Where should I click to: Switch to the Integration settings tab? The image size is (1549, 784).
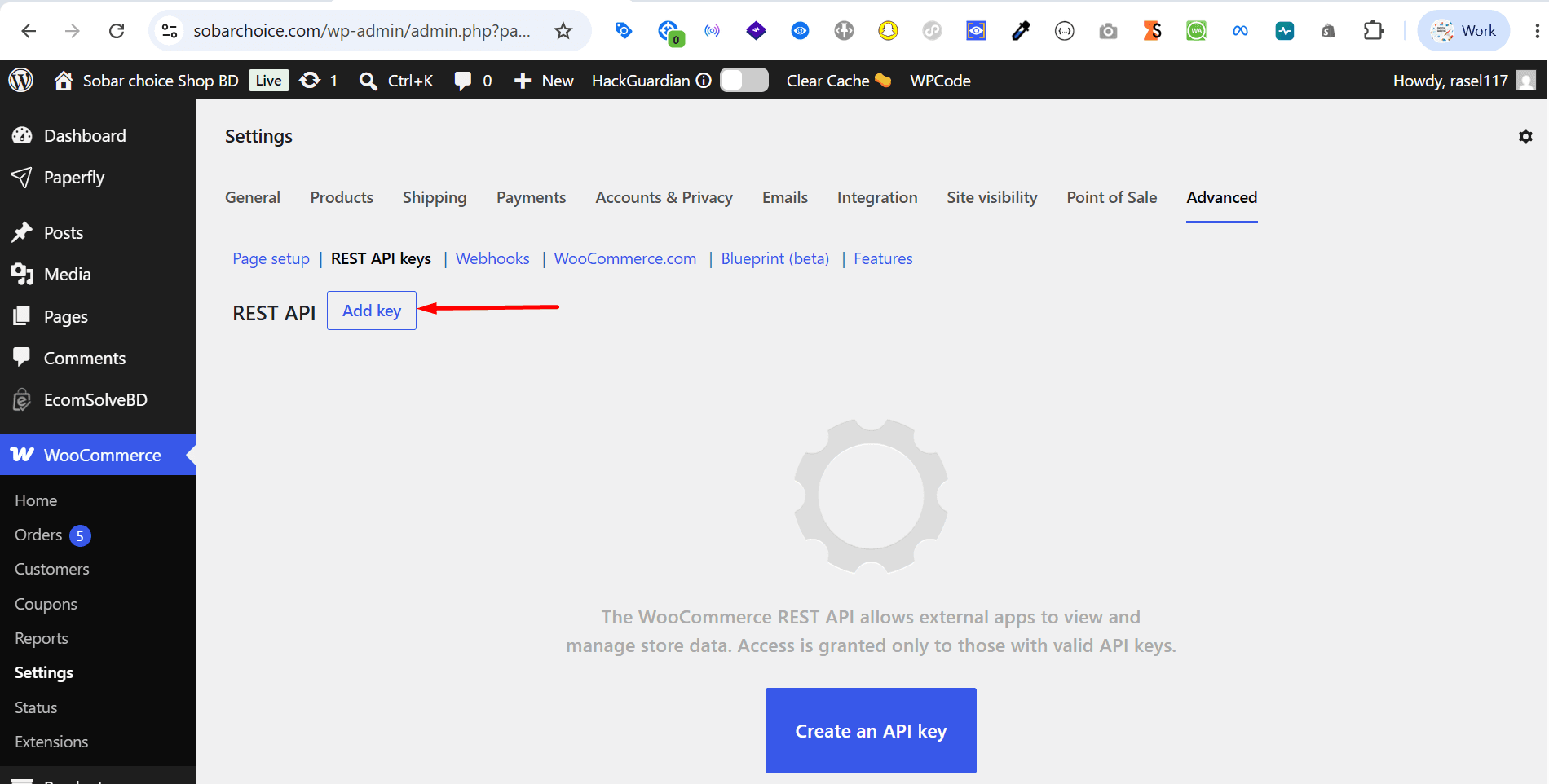[877, 197]
